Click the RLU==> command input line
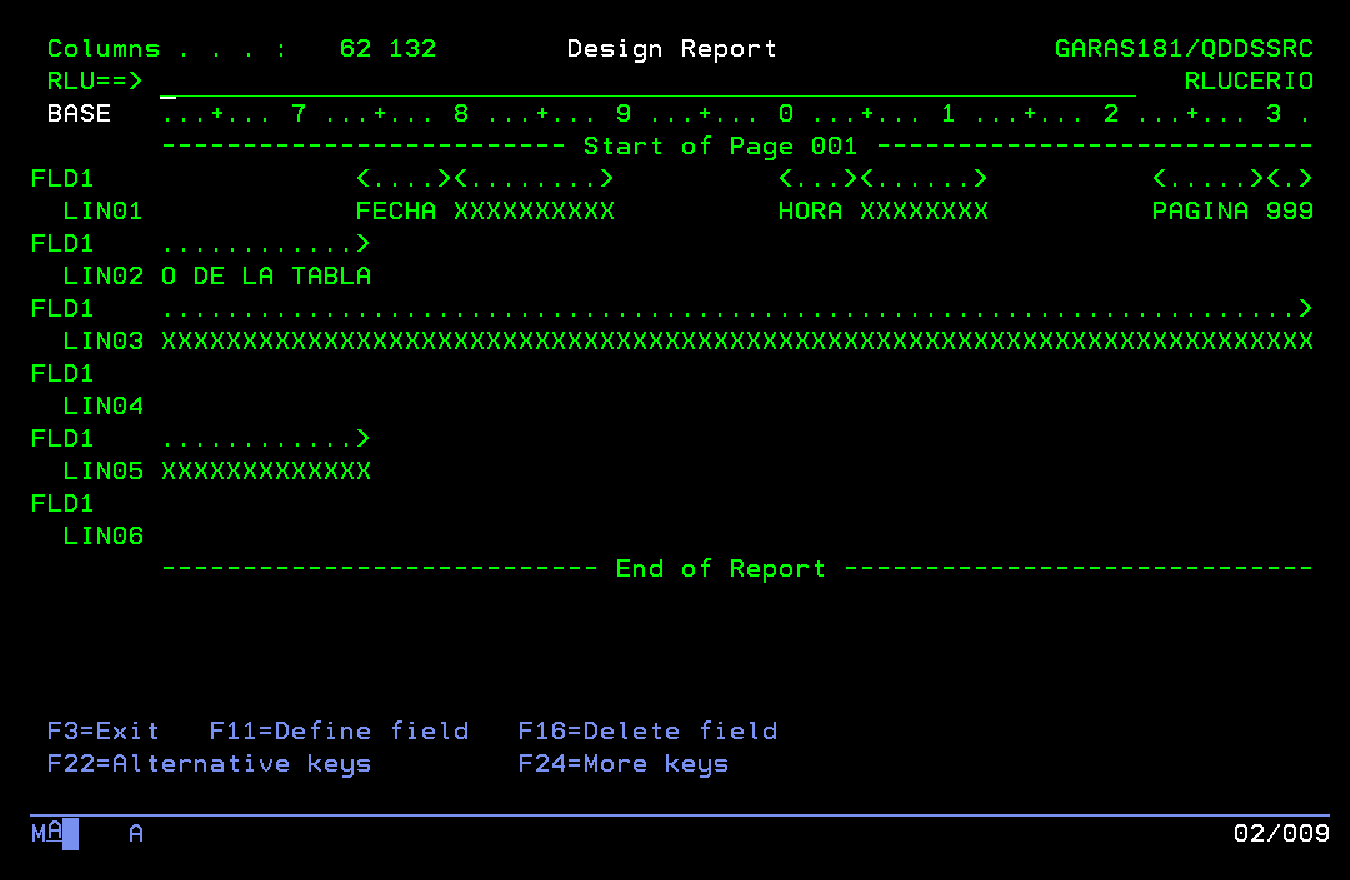The height and width of the screenshot is (880, 1350). [646, 82]
